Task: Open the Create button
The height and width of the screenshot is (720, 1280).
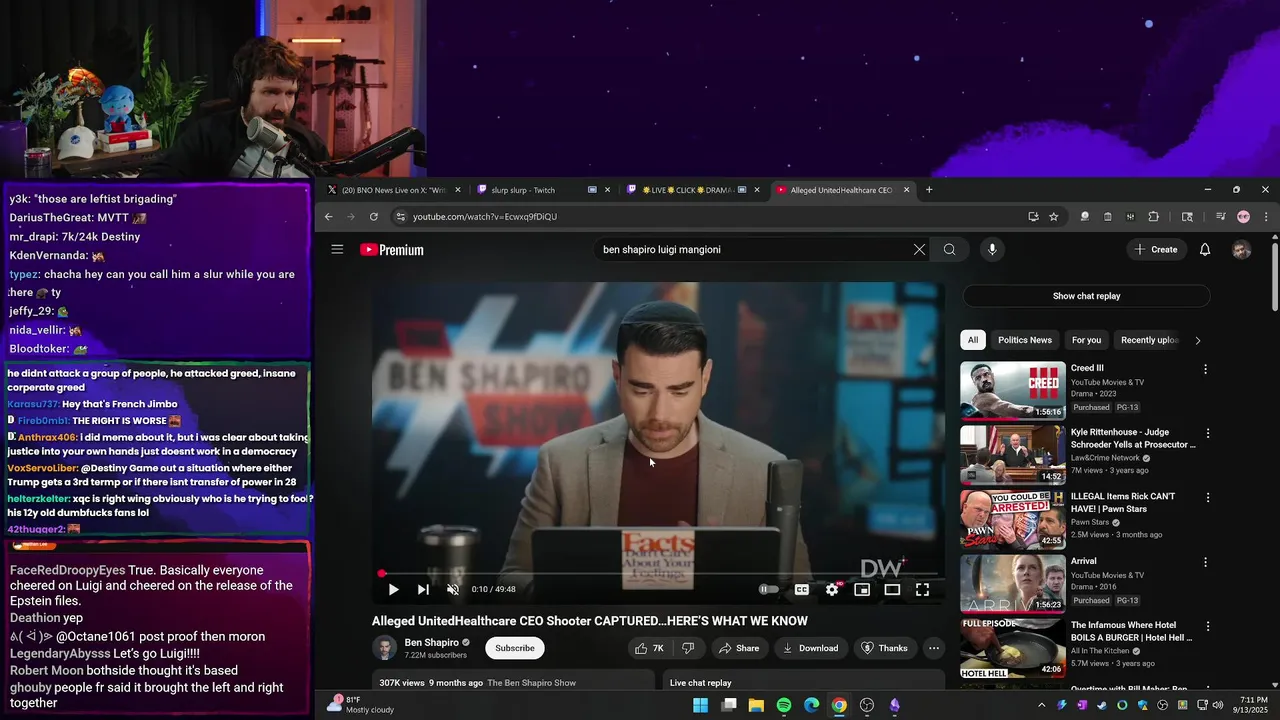Action: [1156, 249]
